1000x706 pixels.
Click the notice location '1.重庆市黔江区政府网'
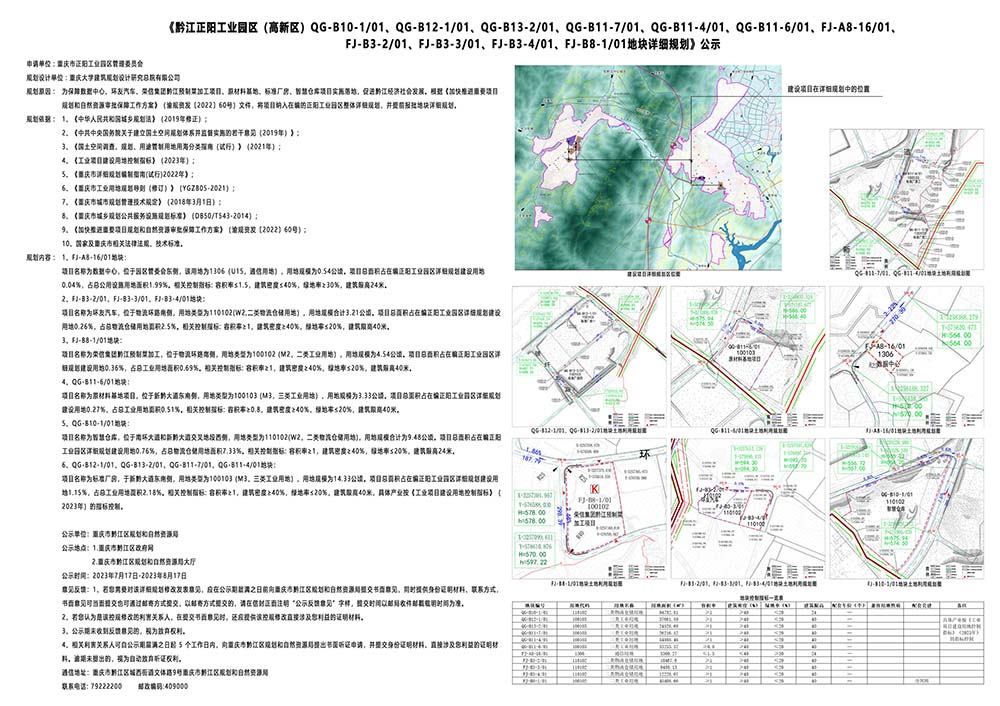pyautogui.click(x=123, y=548)
